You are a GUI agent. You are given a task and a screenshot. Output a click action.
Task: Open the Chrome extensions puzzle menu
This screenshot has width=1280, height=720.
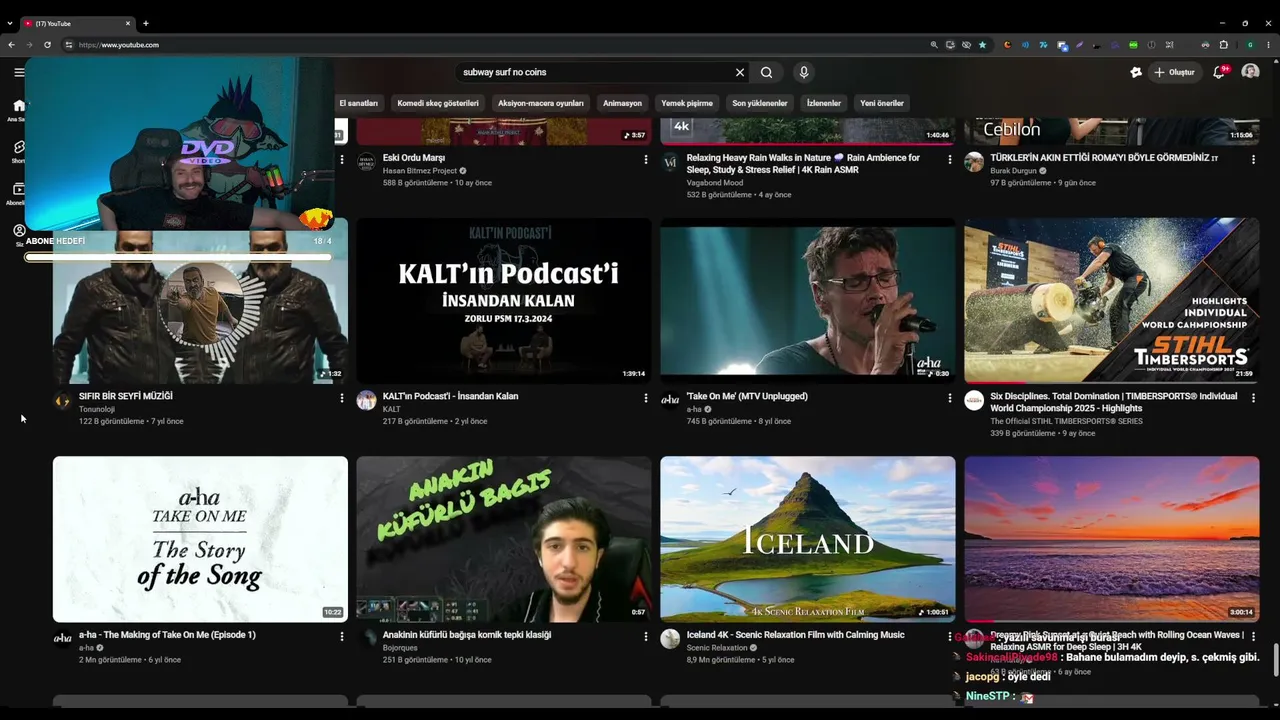(1223, 45)
